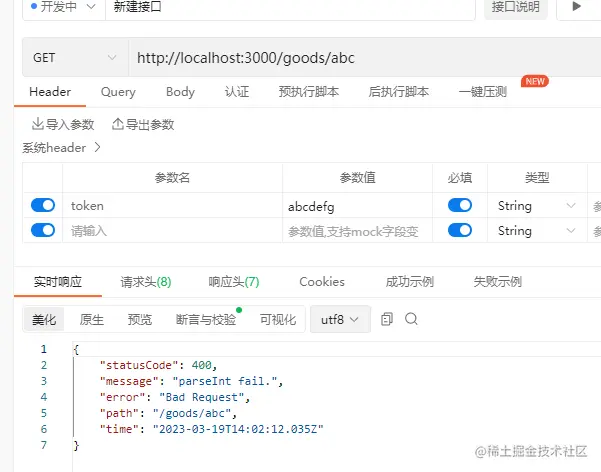Screen dimensions: 601x472
Task: Toggle required switch for token row
Action: point(460,205)
